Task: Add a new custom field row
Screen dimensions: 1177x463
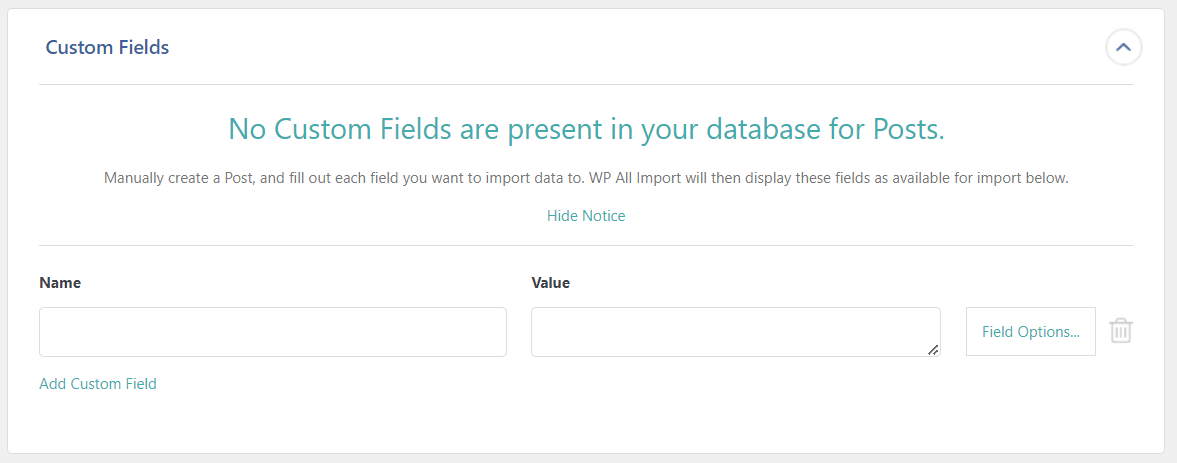Action: [98, 384]
